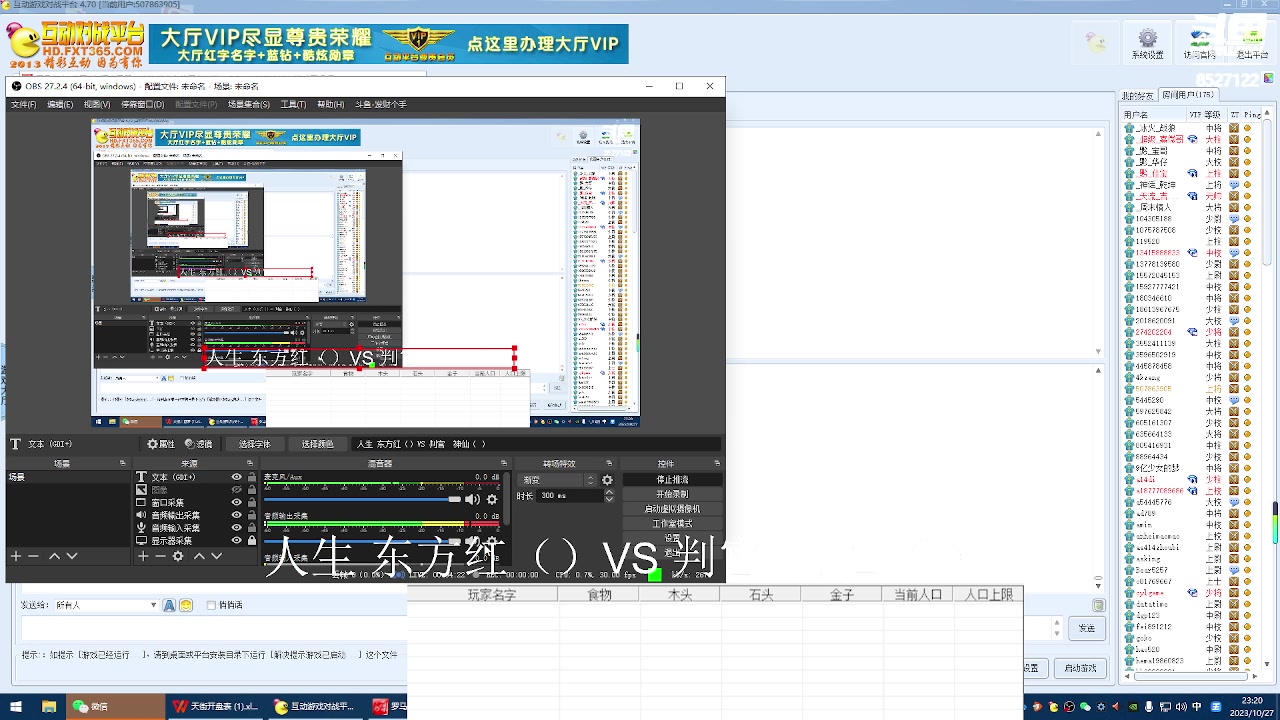Toggle visibility of 显示器采集 source

point(237,540)
